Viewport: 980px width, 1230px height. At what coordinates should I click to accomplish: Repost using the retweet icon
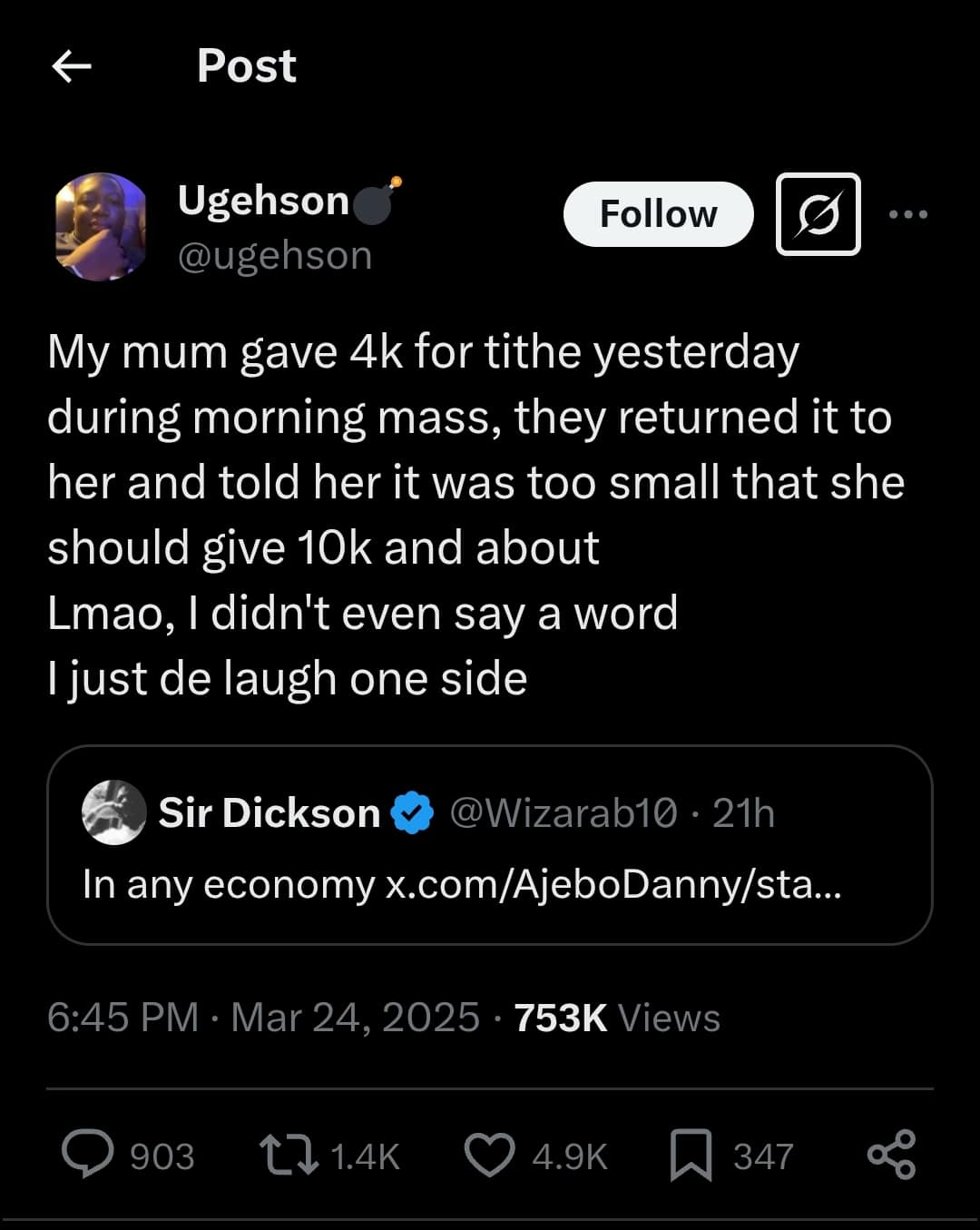tap(289, 1155)
